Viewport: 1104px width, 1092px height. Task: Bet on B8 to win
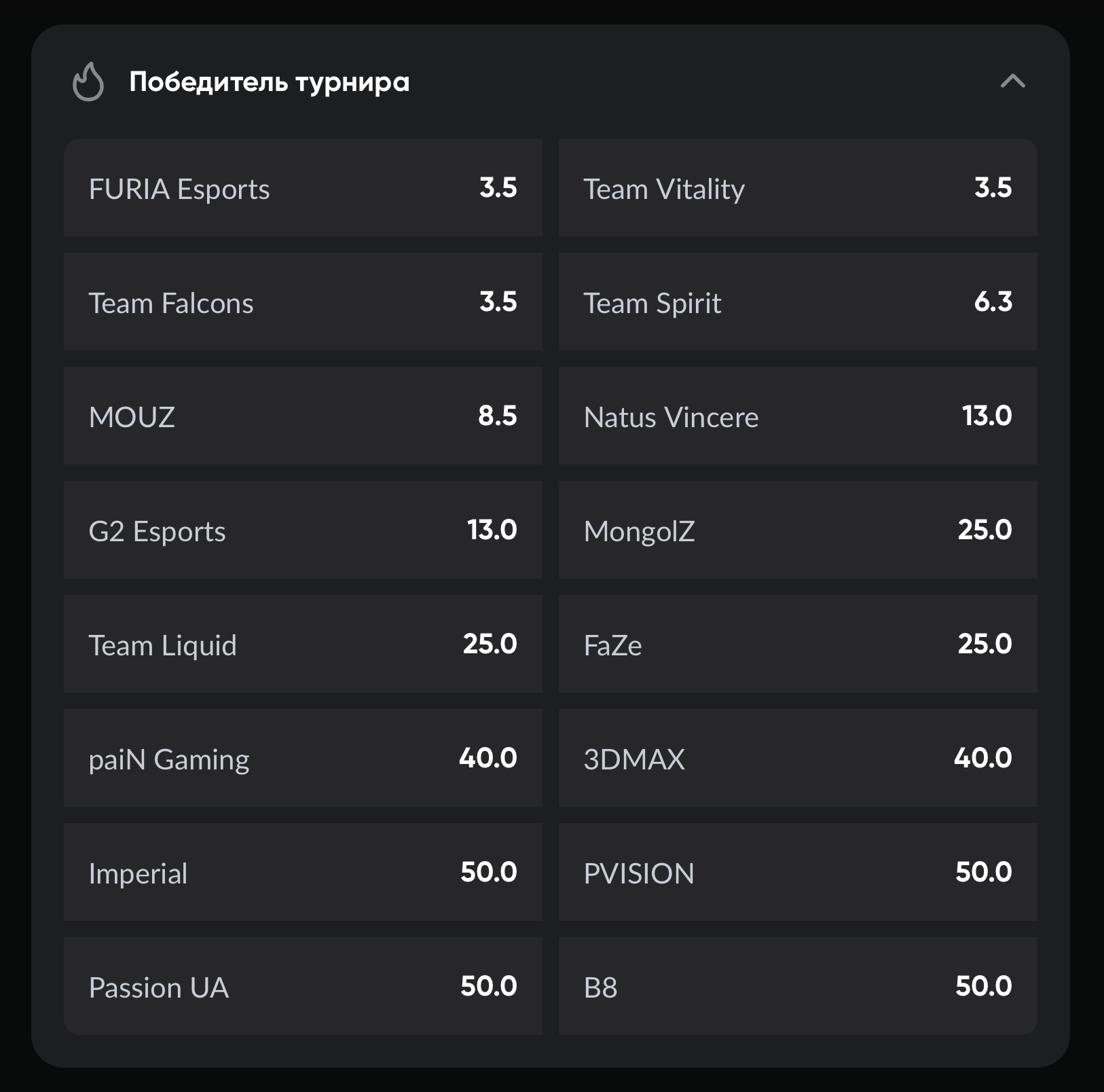pos(797,987)
